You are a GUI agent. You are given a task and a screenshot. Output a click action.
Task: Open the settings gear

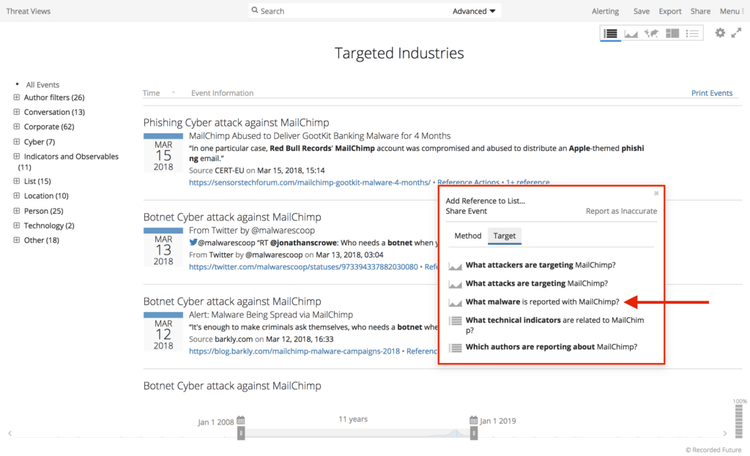(720, 33)
